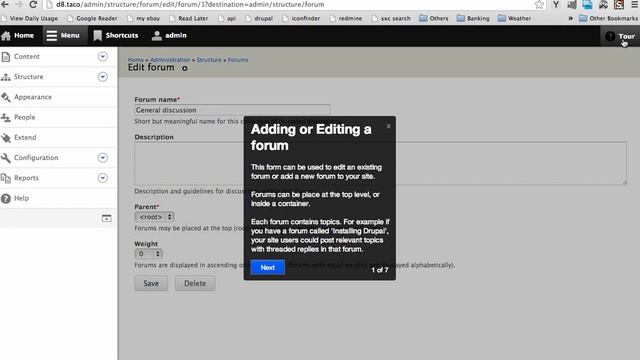The width and height of the screenshot is (640, 360).
Task: Click the browser address bar URL
Action: click(190, 4)
